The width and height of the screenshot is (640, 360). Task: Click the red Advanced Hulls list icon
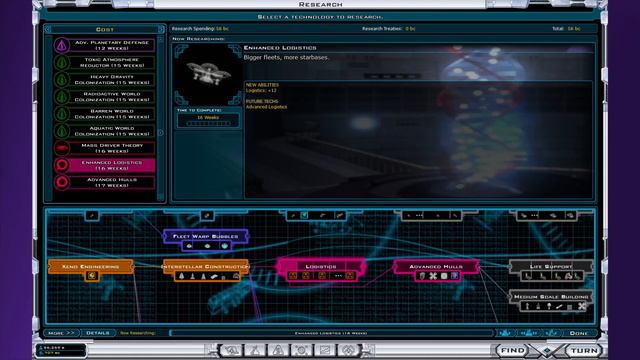[x=62, y=182]
